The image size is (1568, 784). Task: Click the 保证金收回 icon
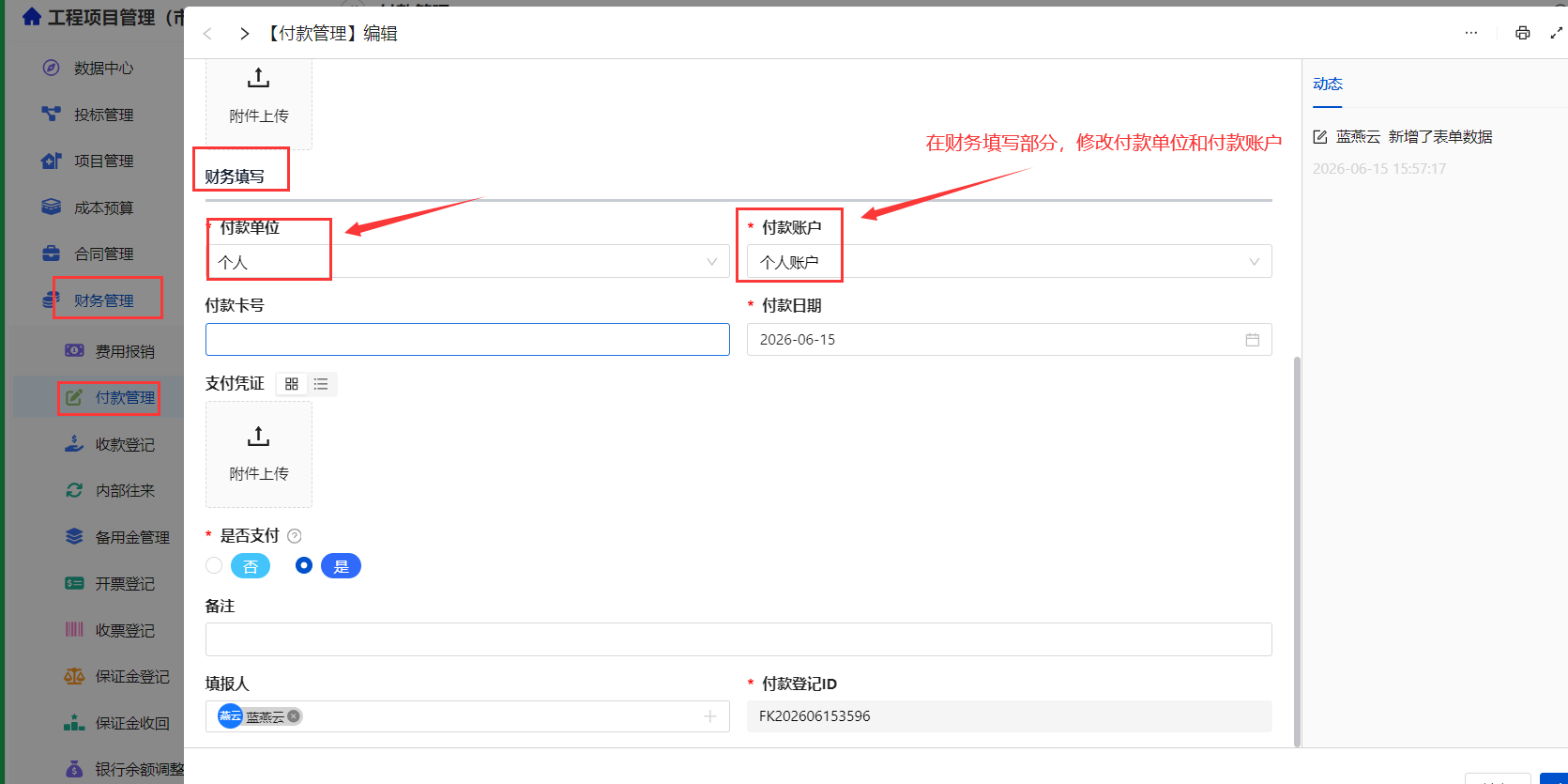(x=74, y=722)
